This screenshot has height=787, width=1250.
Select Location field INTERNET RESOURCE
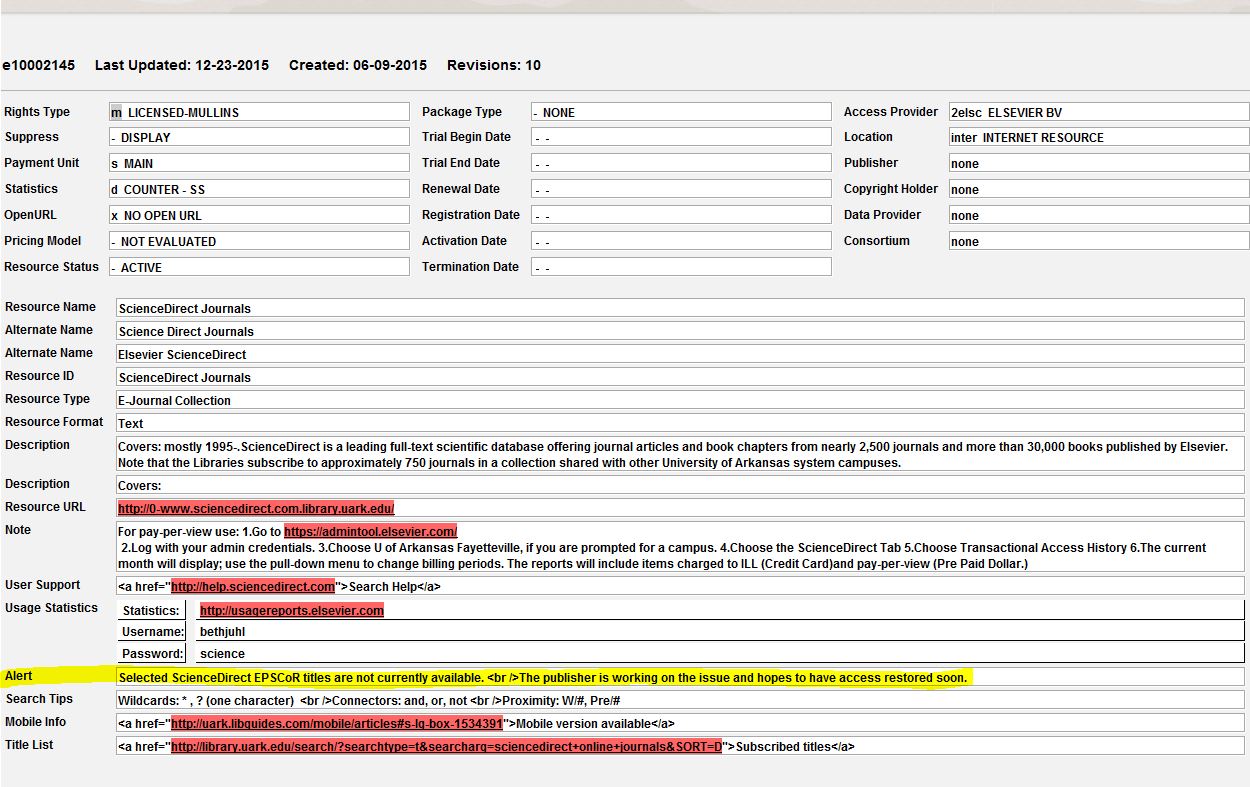[x=1099, y=137]
